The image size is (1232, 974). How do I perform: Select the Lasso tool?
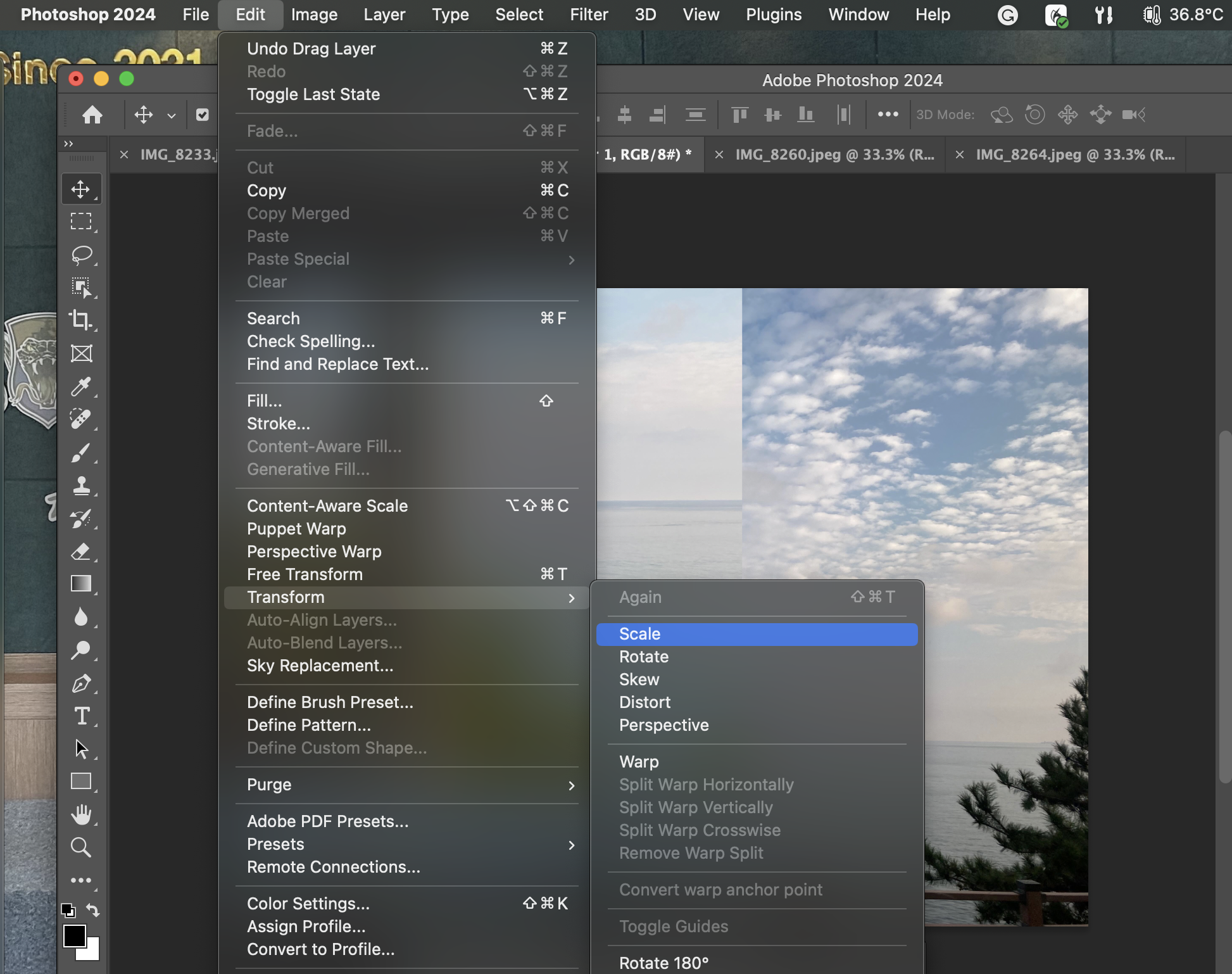click(81, 255)
